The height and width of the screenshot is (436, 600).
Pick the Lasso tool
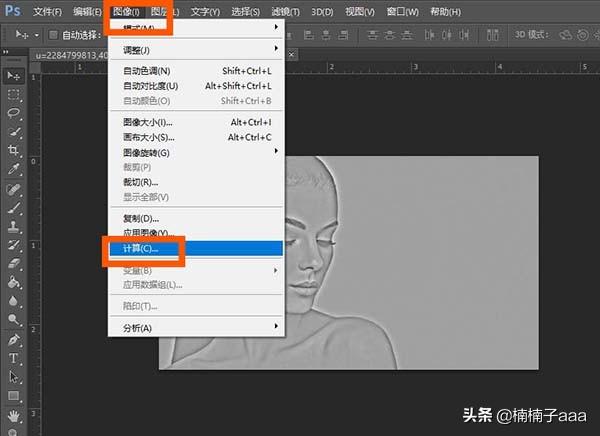click(14, 113)
